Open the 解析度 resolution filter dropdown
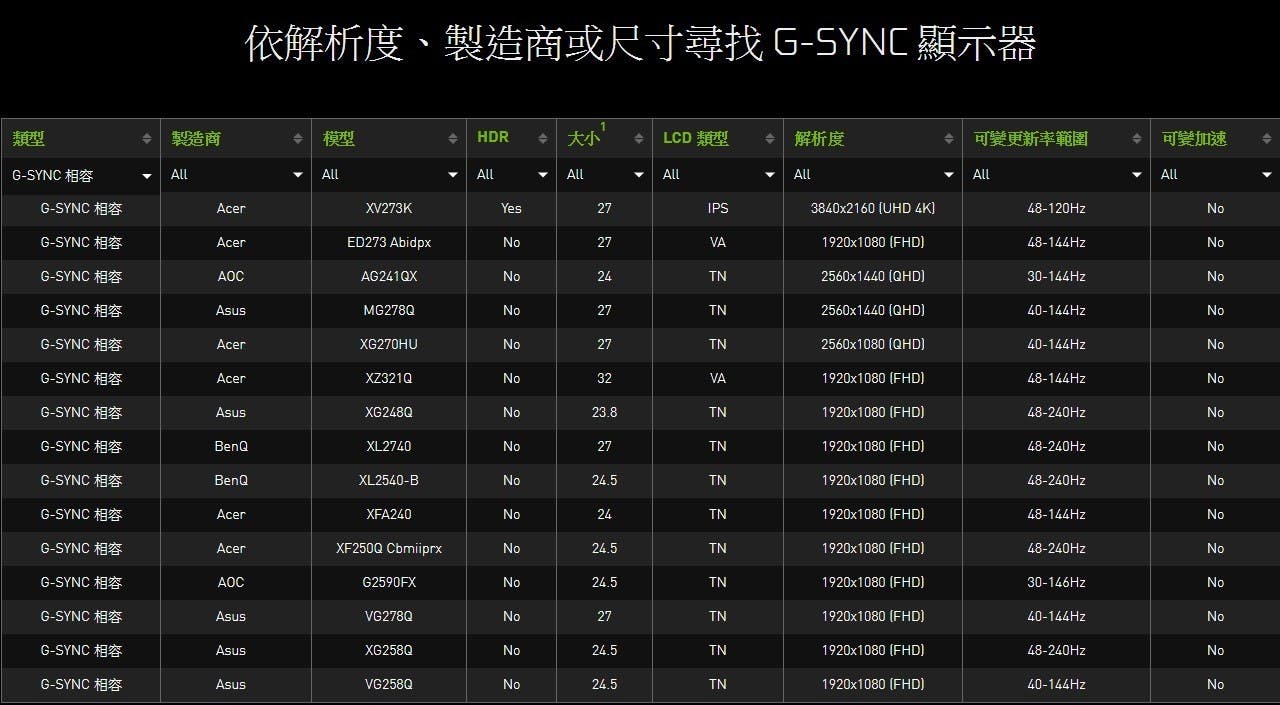The height and width of the screenshot is (705, 1280). click(872, 175)
